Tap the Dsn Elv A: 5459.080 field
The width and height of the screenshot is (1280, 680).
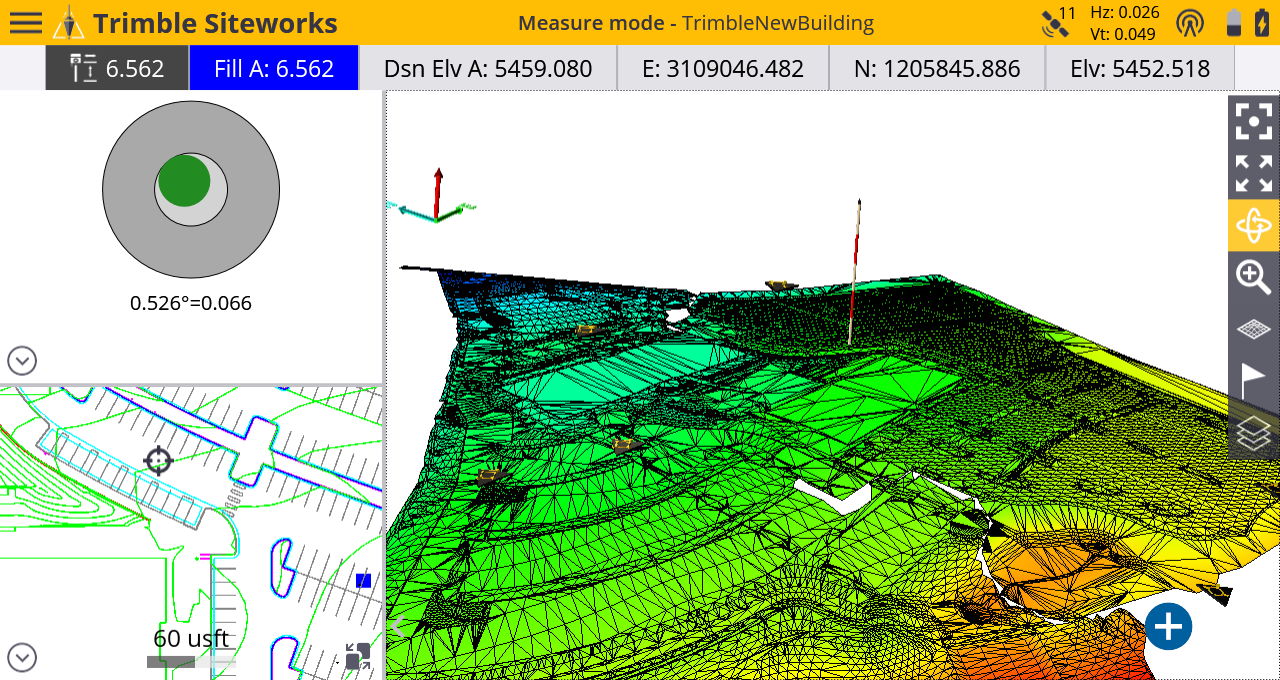(488, 68)
